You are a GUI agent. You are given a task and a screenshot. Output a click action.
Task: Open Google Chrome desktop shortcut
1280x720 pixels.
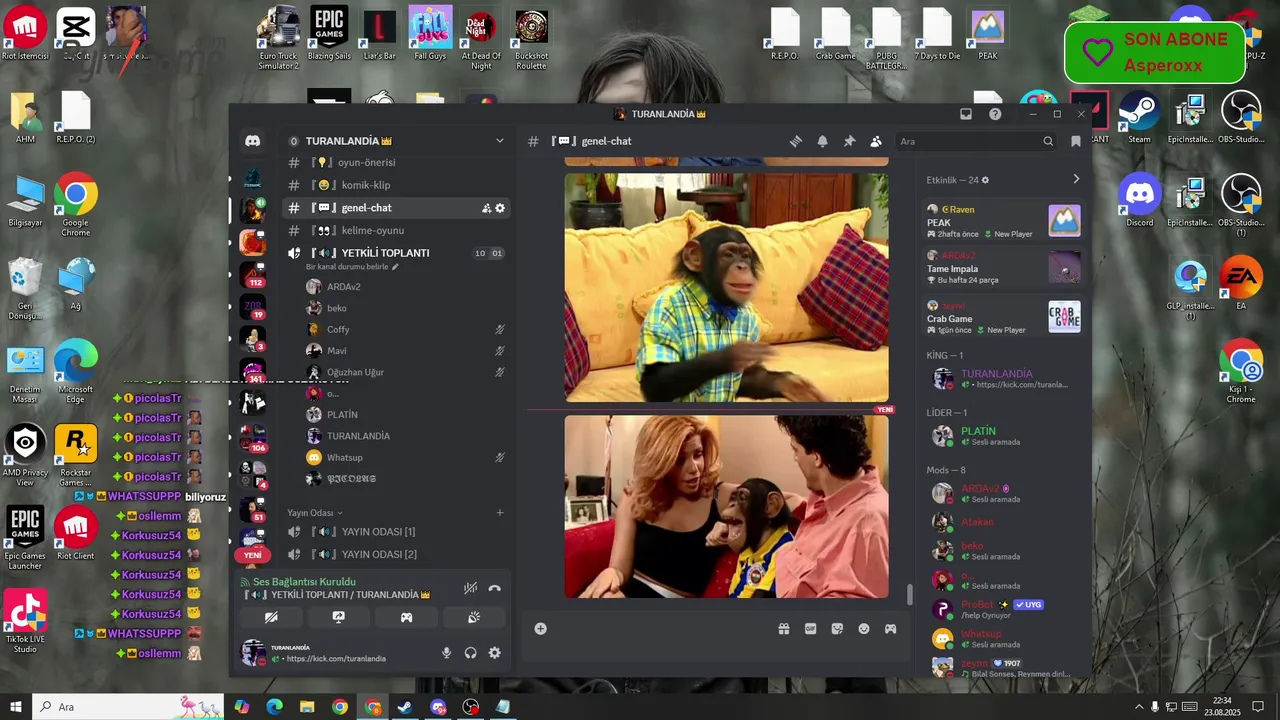(x=76, y=205)
